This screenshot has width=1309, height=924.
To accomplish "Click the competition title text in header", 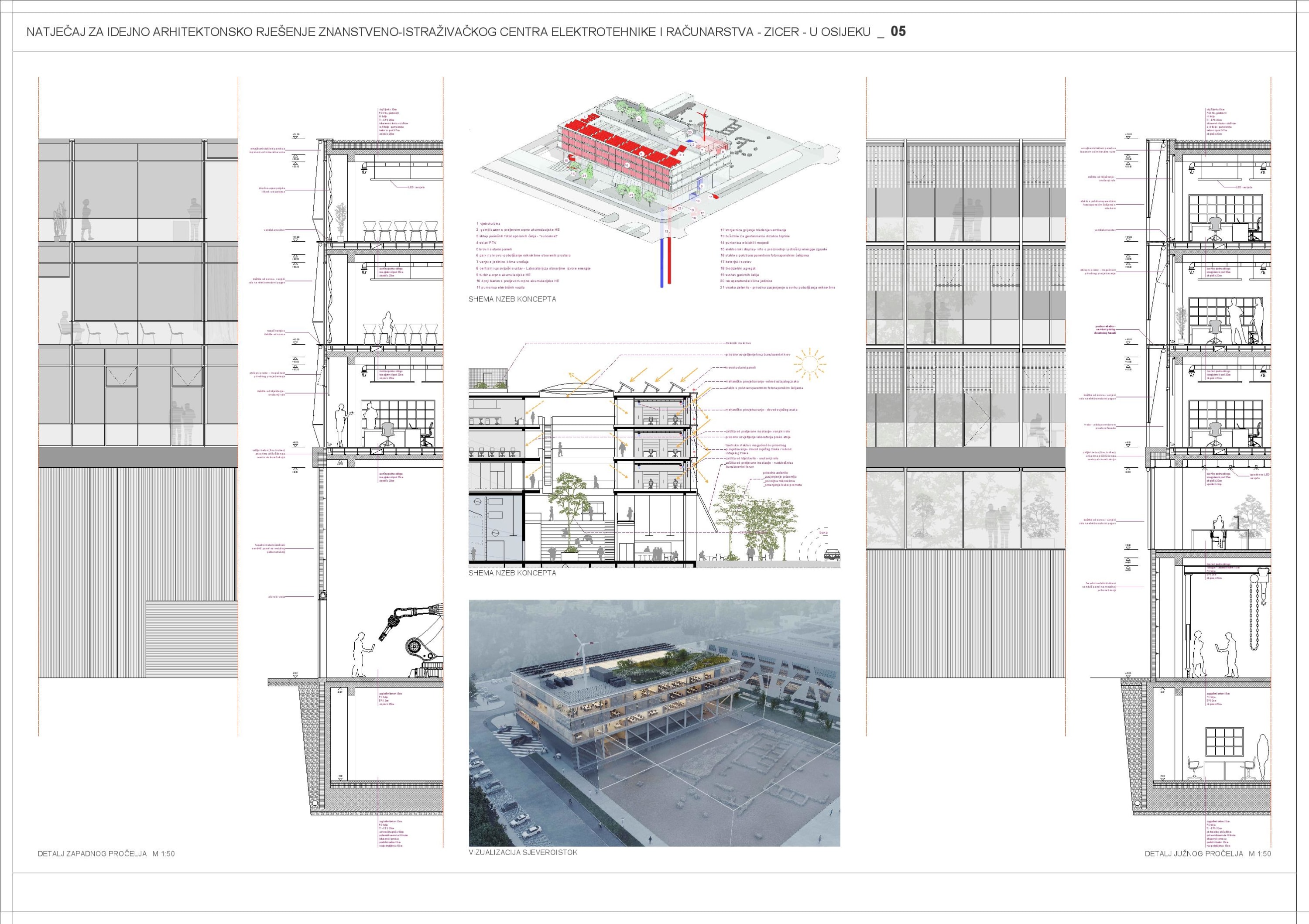I will click(x=448, y=32).
